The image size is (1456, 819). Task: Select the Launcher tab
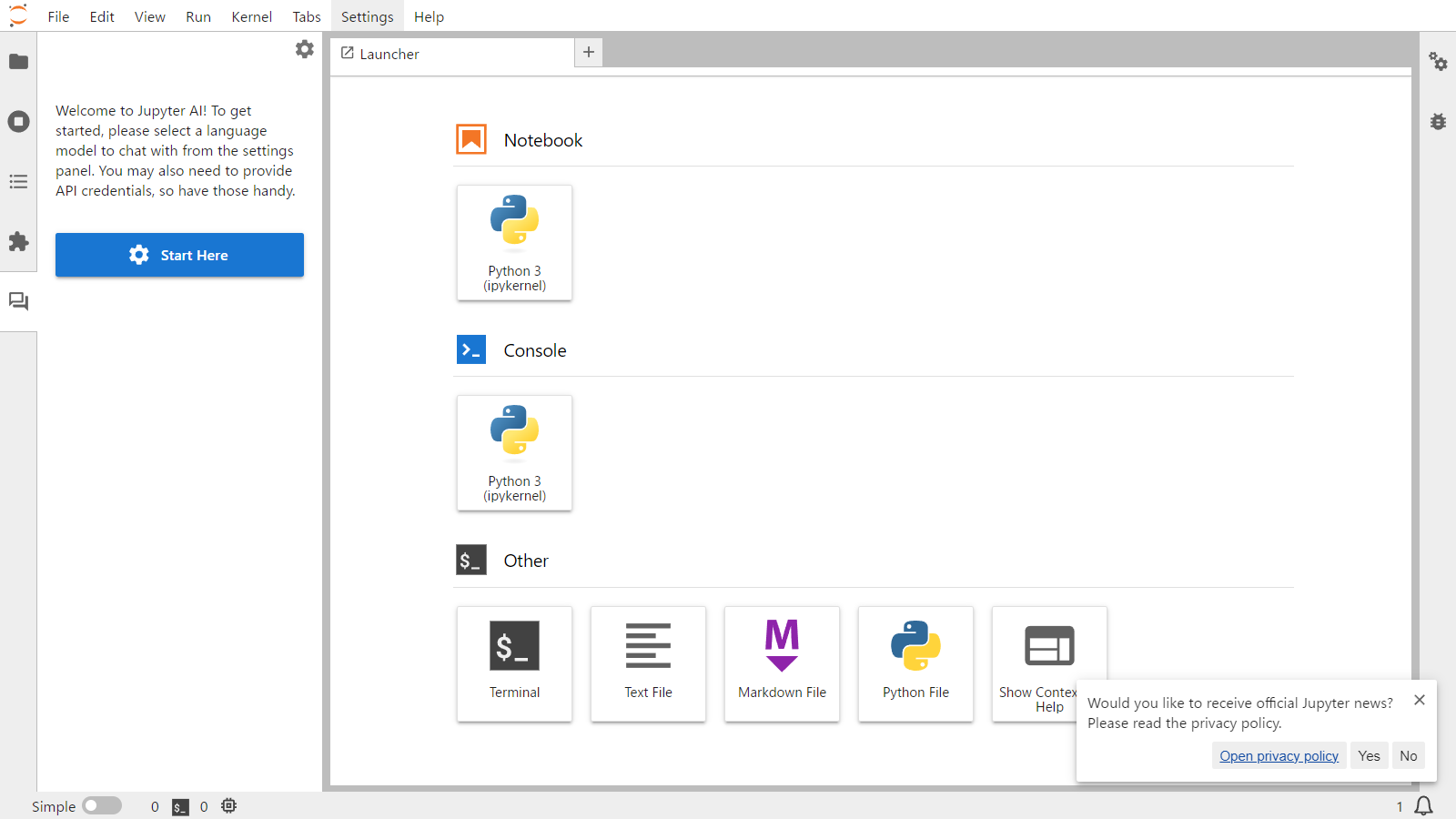pos(389,54)
